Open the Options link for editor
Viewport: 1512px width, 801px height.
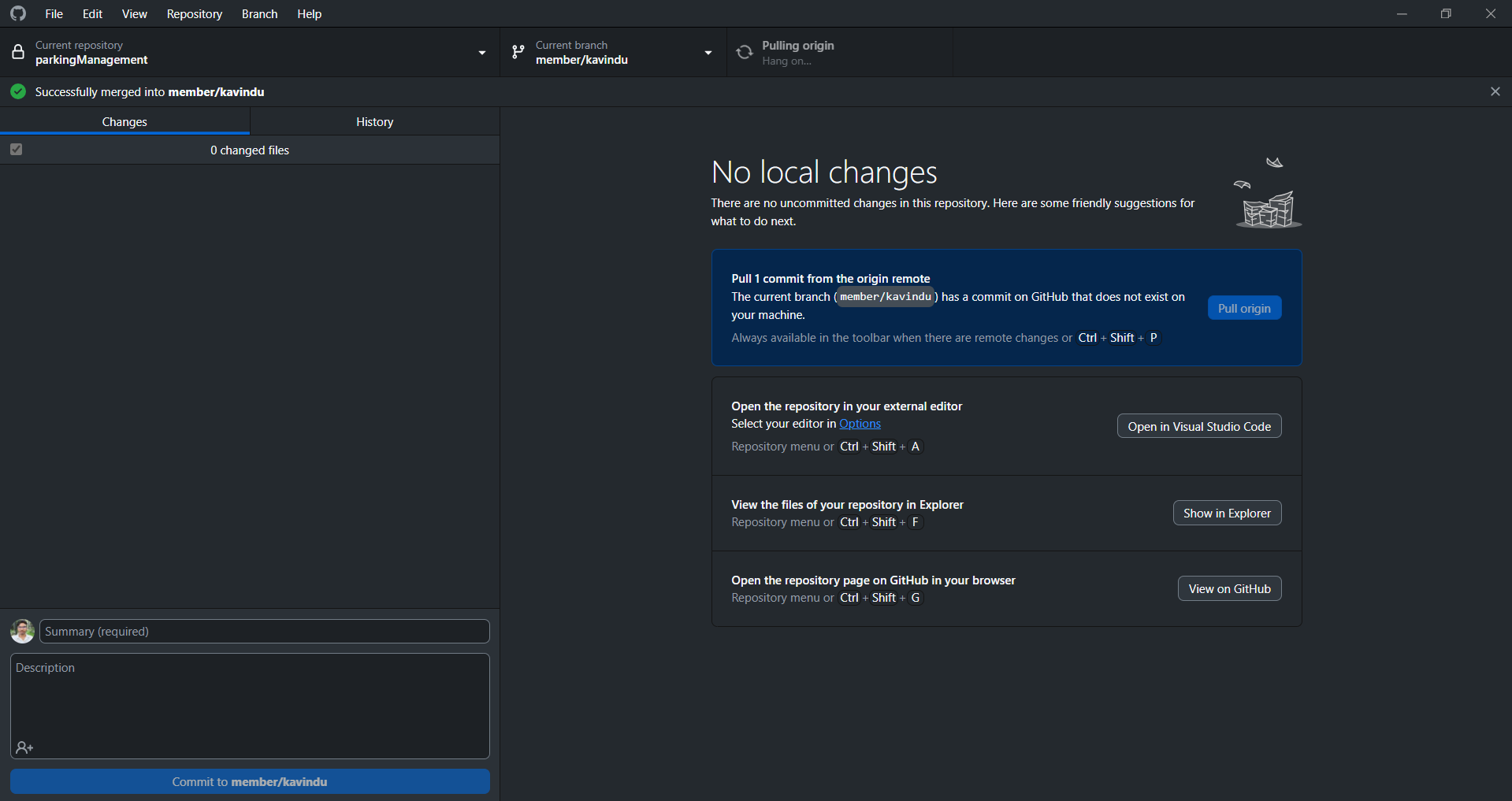[x=860, y=424]
